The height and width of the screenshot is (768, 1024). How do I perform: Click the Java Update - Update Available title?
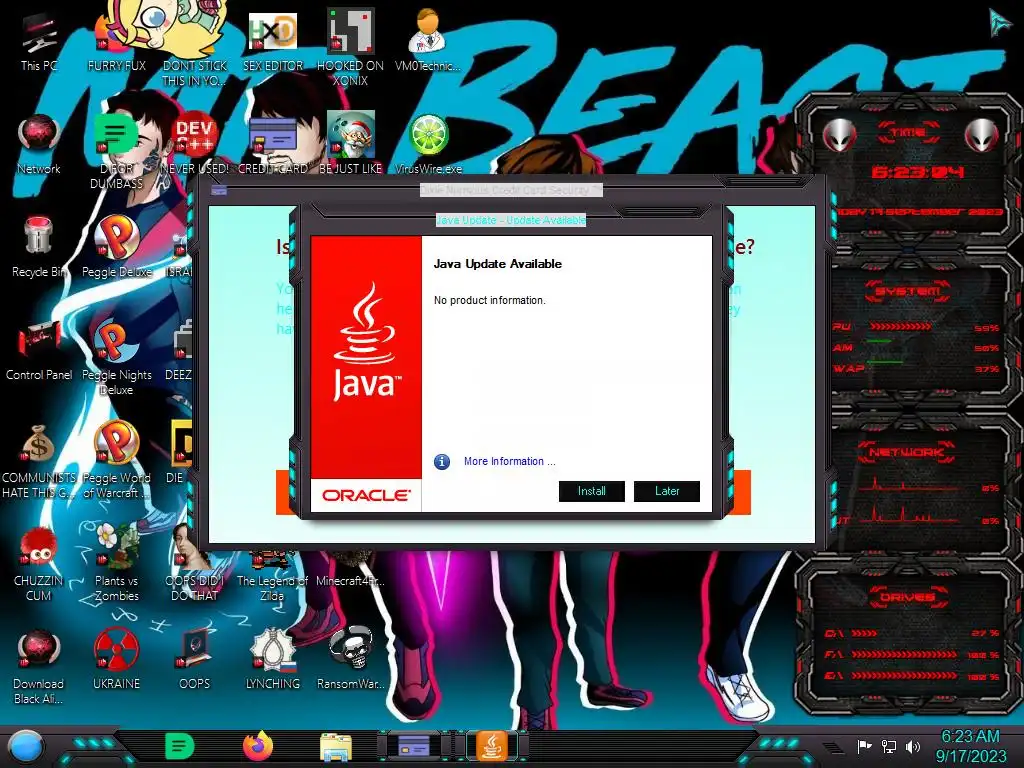point(511,220)
